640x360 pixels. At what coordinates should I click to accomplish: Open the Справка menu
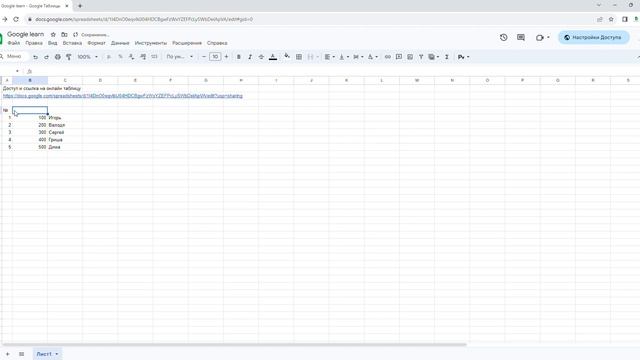(x=217, y=43)
